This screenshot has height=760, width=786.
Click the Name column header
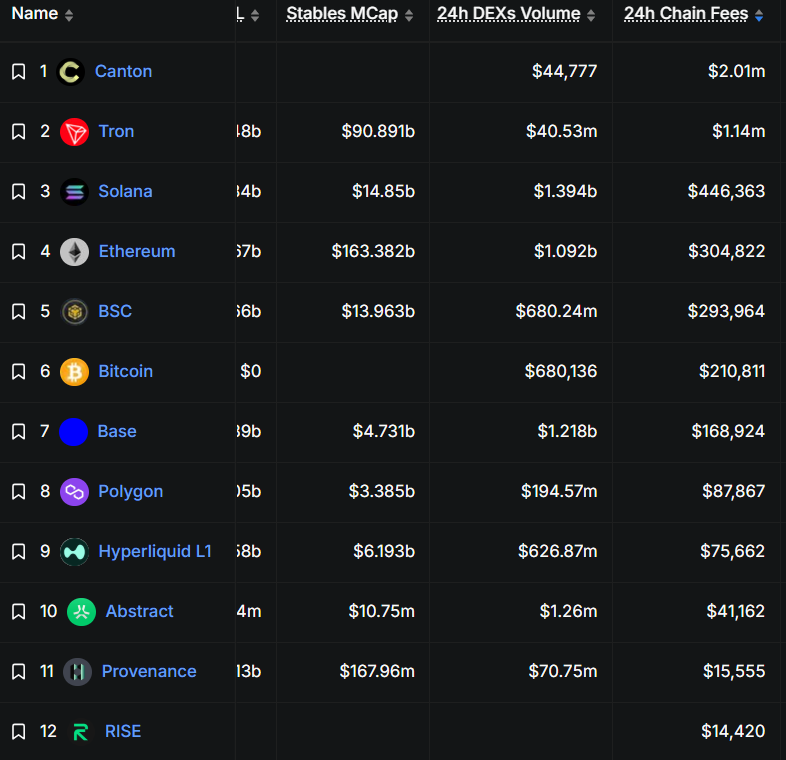coord(35,14)
